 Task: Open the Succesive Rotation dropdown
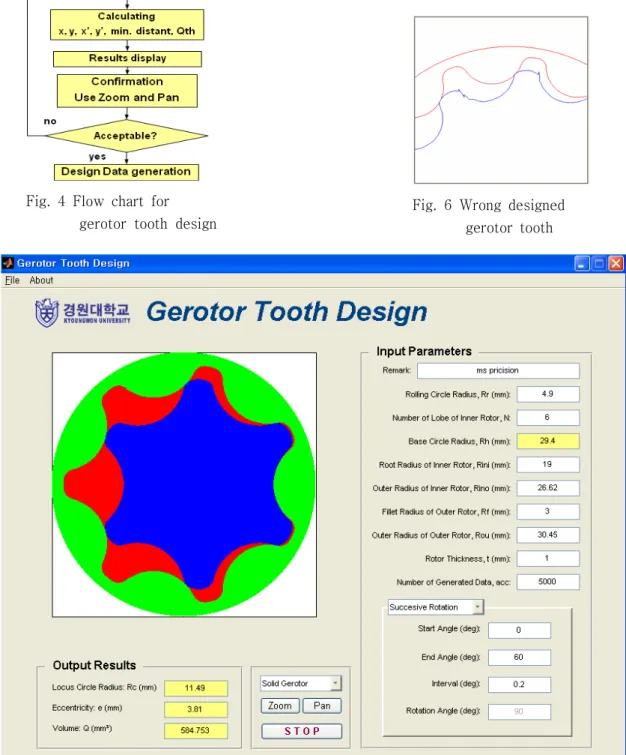tap(436, 607)
